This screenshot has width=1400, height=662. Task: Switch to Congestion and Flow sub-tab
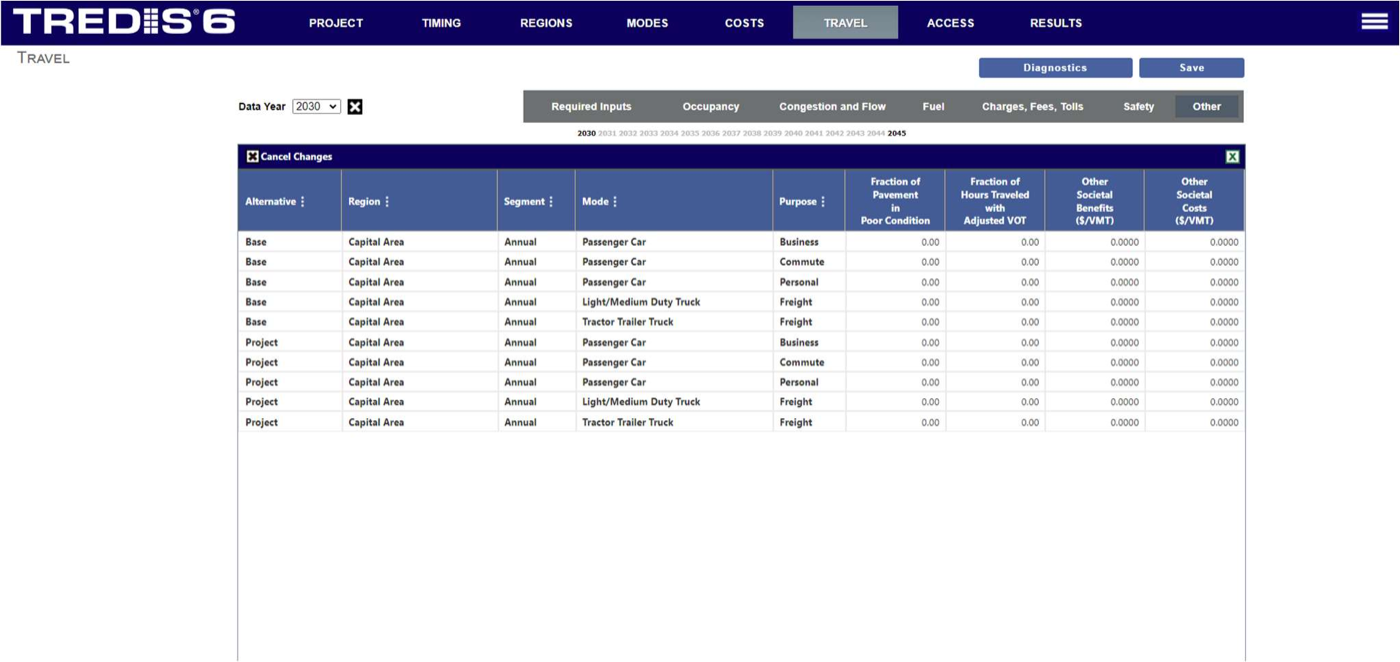(x=832, y=107)
